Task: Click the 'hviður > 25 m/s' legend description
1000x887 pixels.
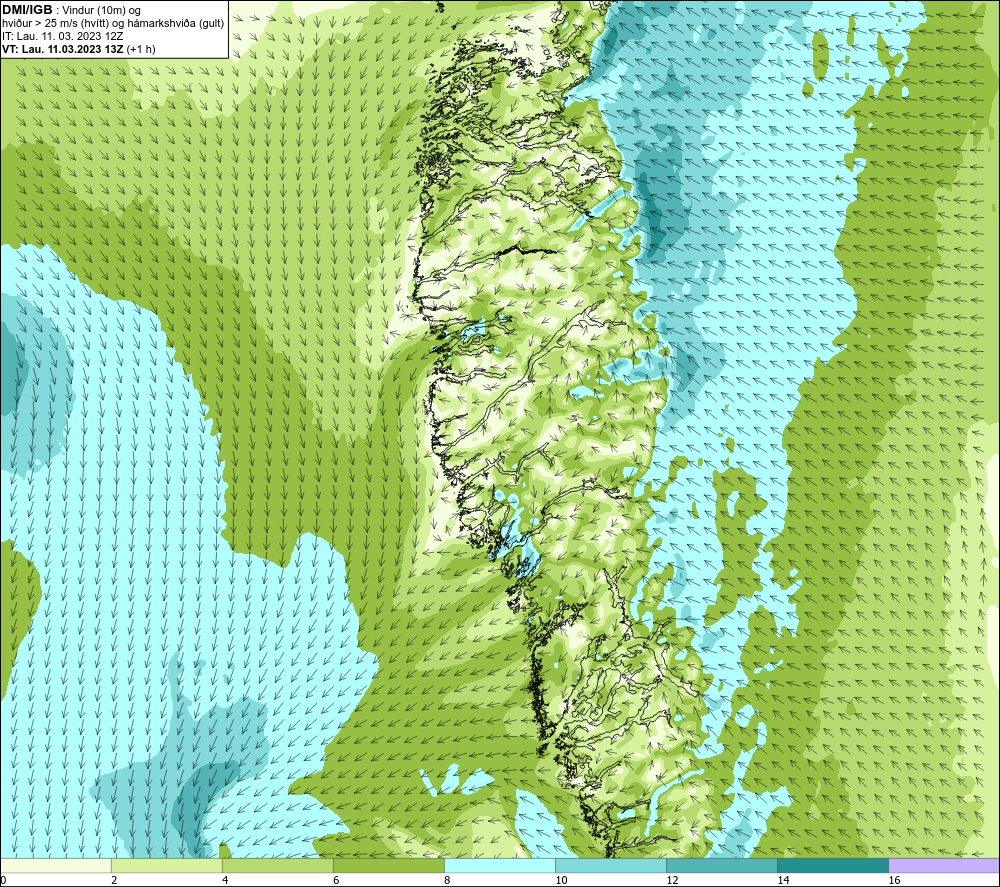Action: [113, 24]
